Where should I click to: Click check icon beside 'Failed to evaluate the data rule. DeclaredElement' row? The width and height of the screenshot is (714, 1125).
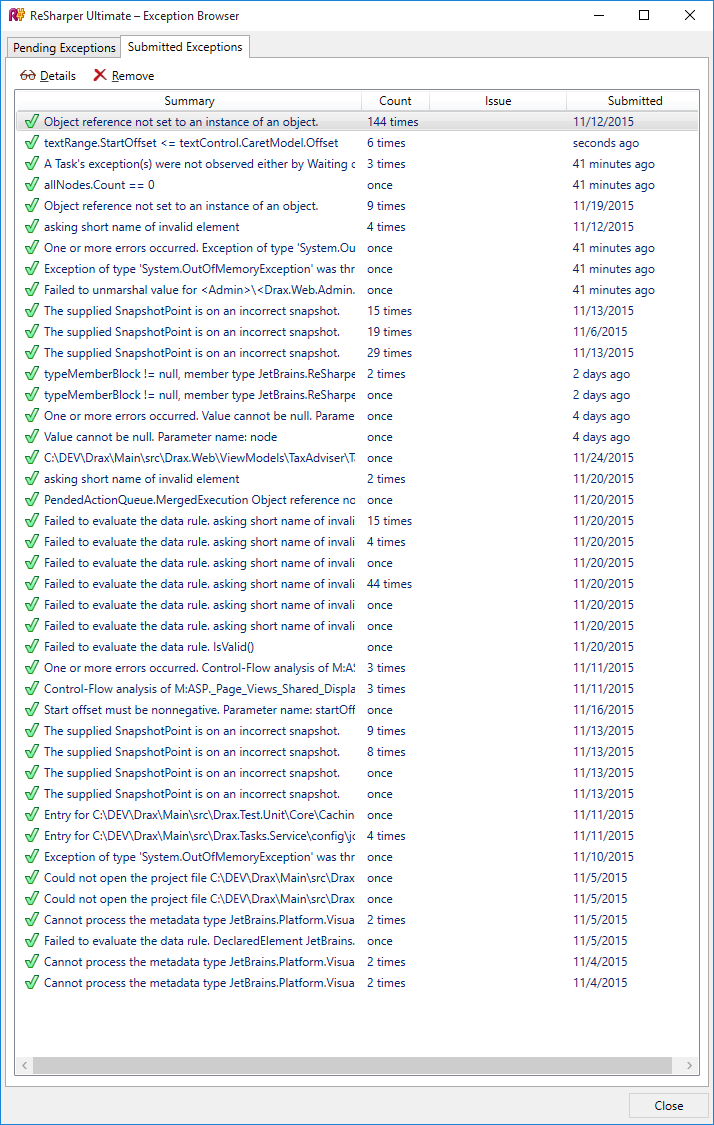pyautogui.click(x=32, y=941)
